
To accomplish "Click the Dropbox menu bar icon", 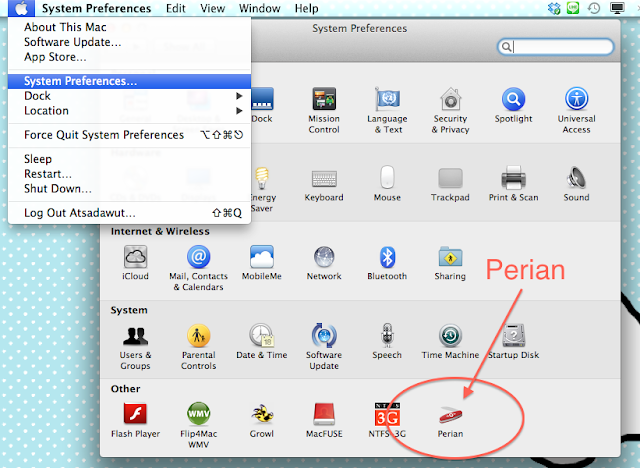I will [554, 8].
